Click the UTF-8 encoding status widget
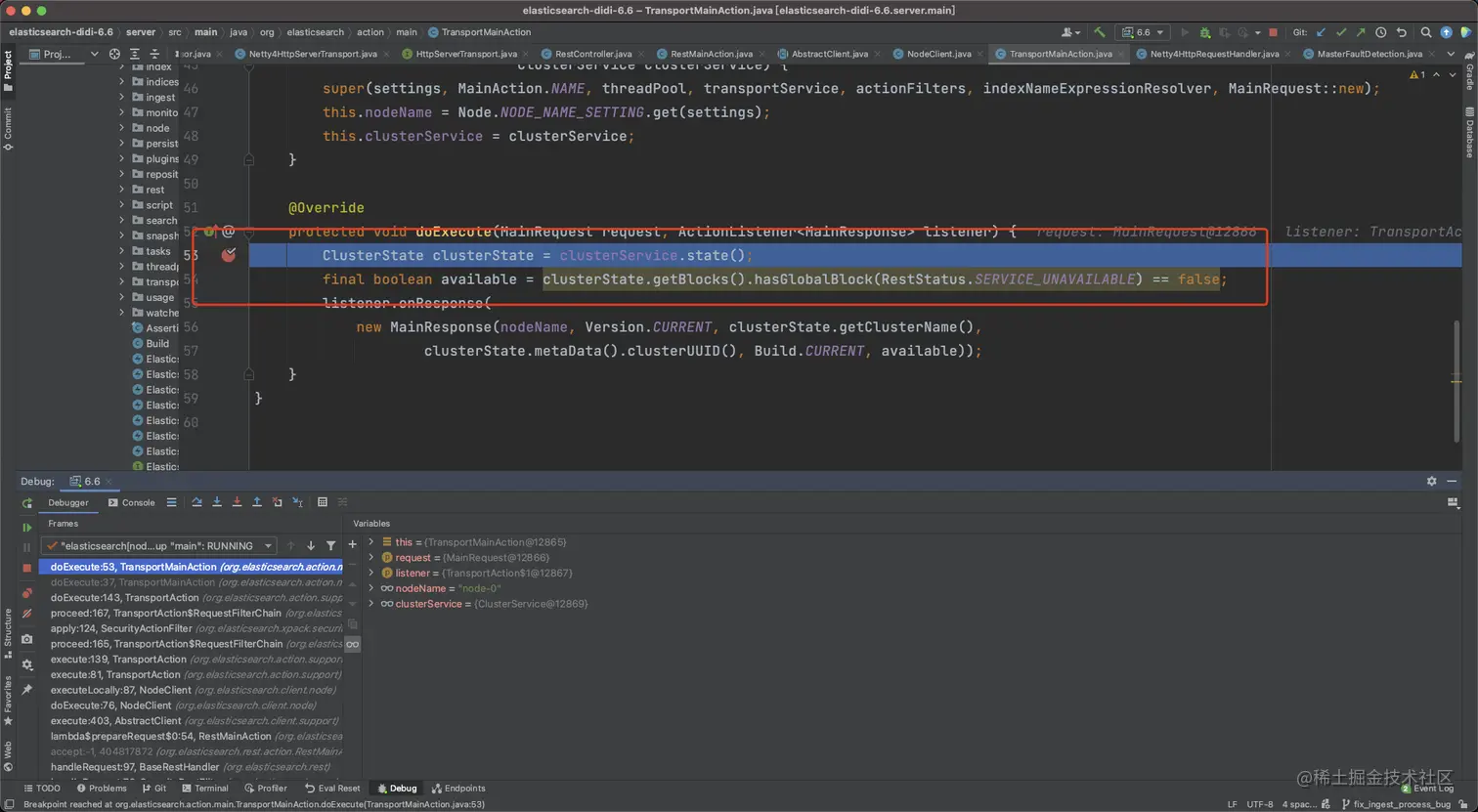Screen dimensions: 1478x812 coord(1260,804)
